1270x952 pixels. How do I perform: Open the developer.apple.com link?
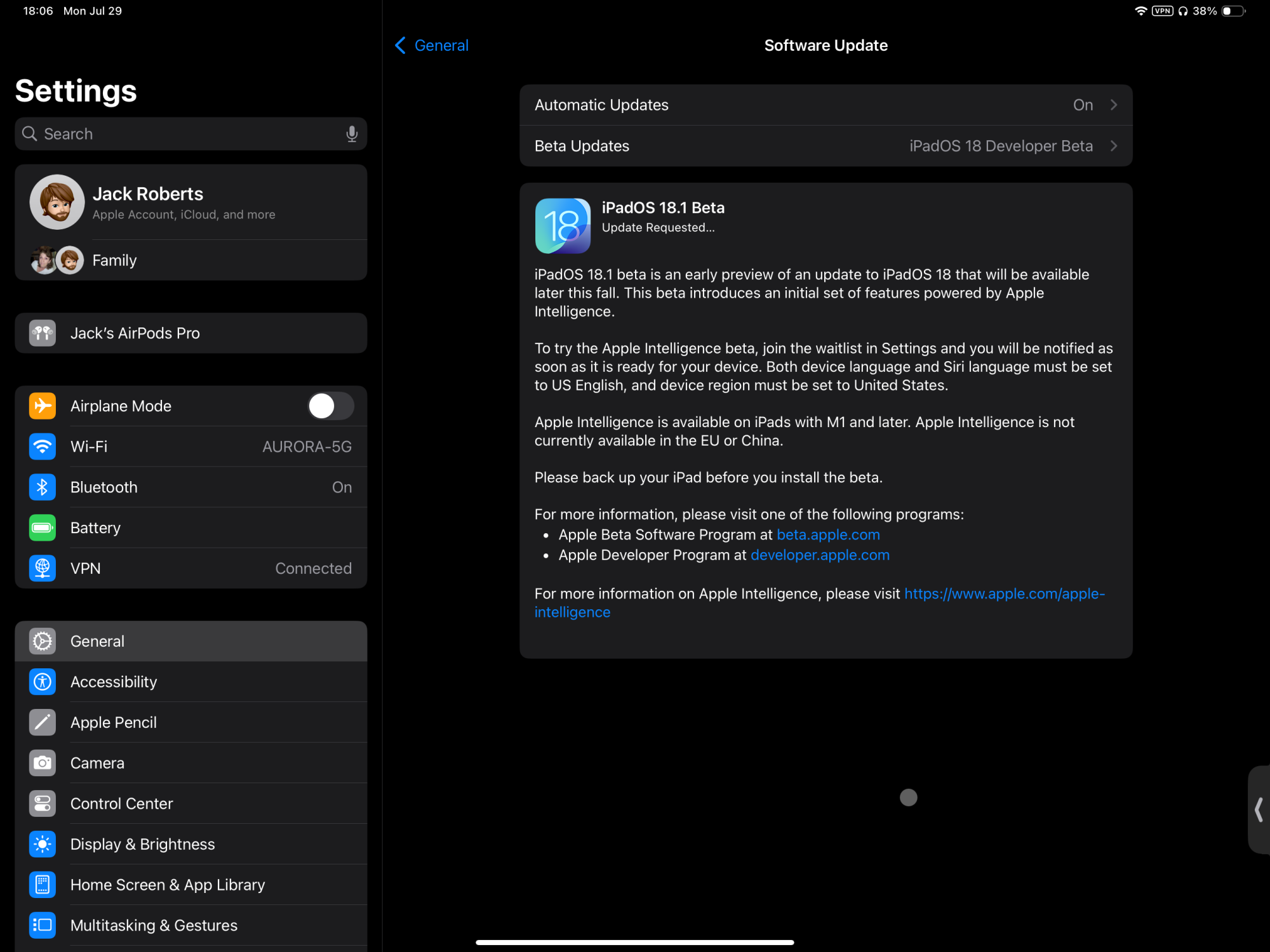click(x=820, y=555)
